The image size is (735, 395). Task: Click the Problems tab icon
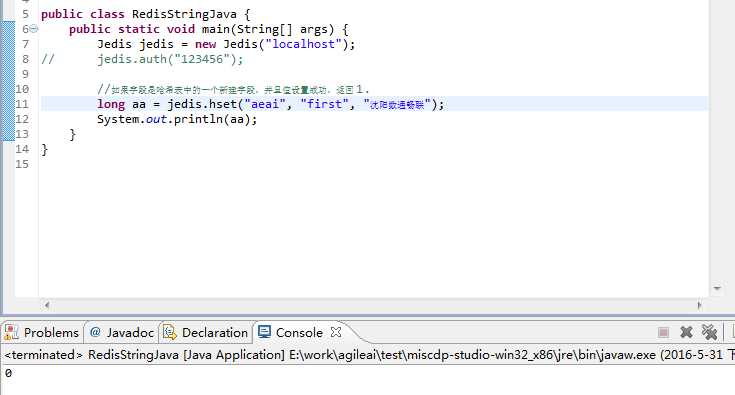(11, 332)
